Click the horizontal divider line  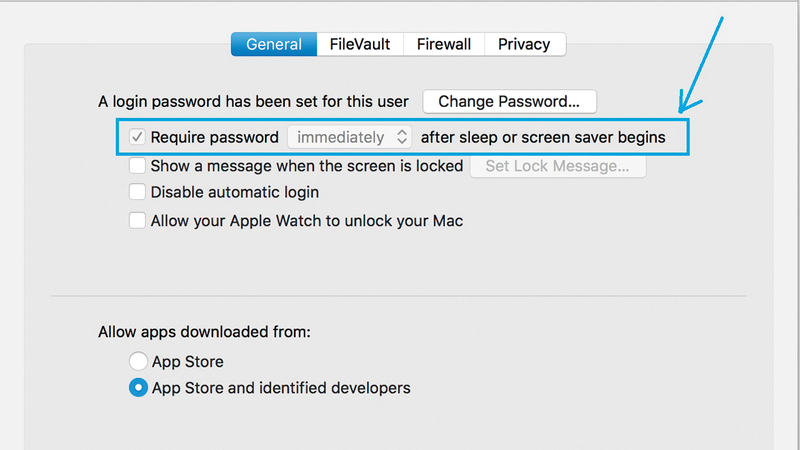coord(398,296)
